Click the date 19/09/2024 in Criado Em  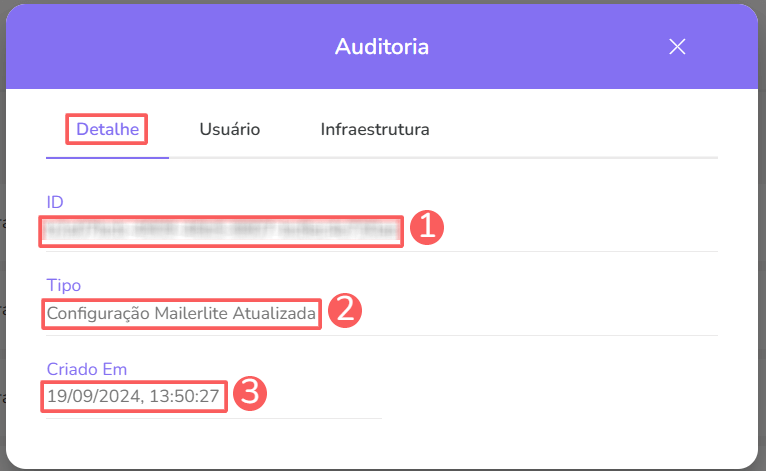(x=92, y=396)
